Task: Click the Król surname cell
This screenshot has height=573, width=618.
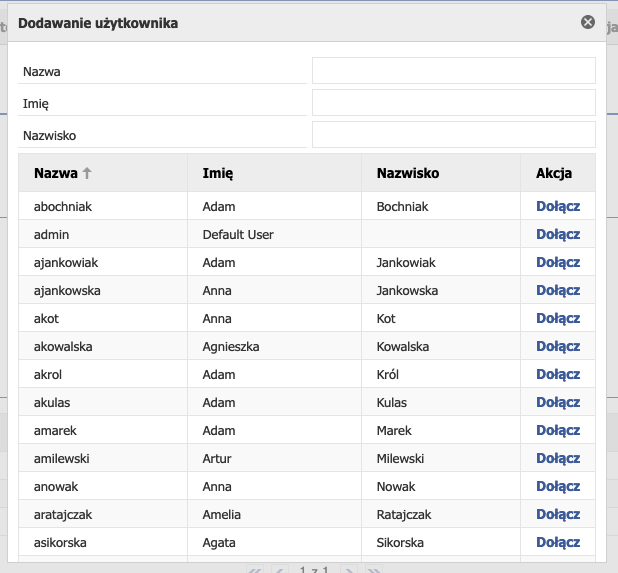Action: [441, 374]
